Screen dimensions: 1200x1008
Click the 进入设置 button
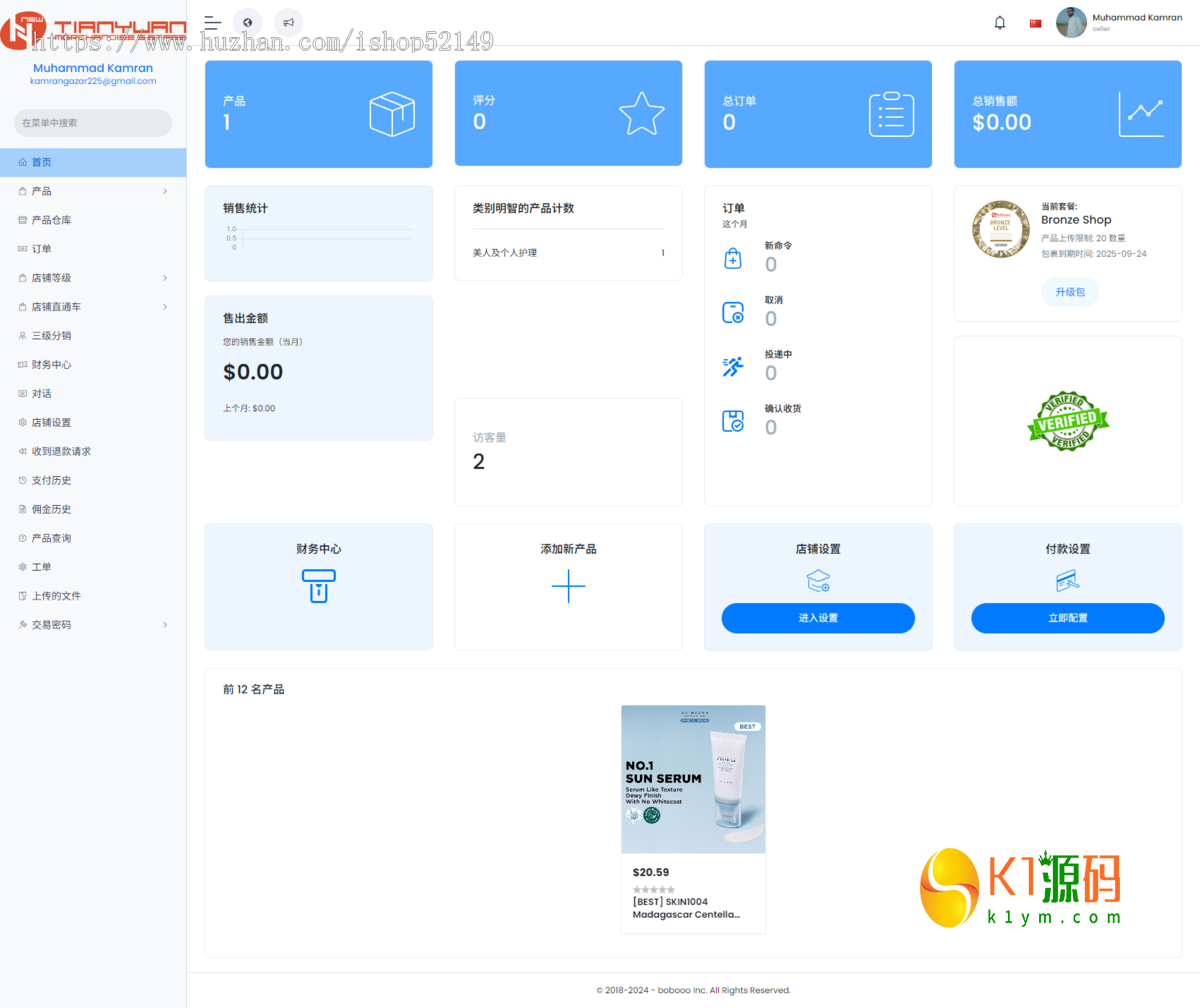coord(818,618)
